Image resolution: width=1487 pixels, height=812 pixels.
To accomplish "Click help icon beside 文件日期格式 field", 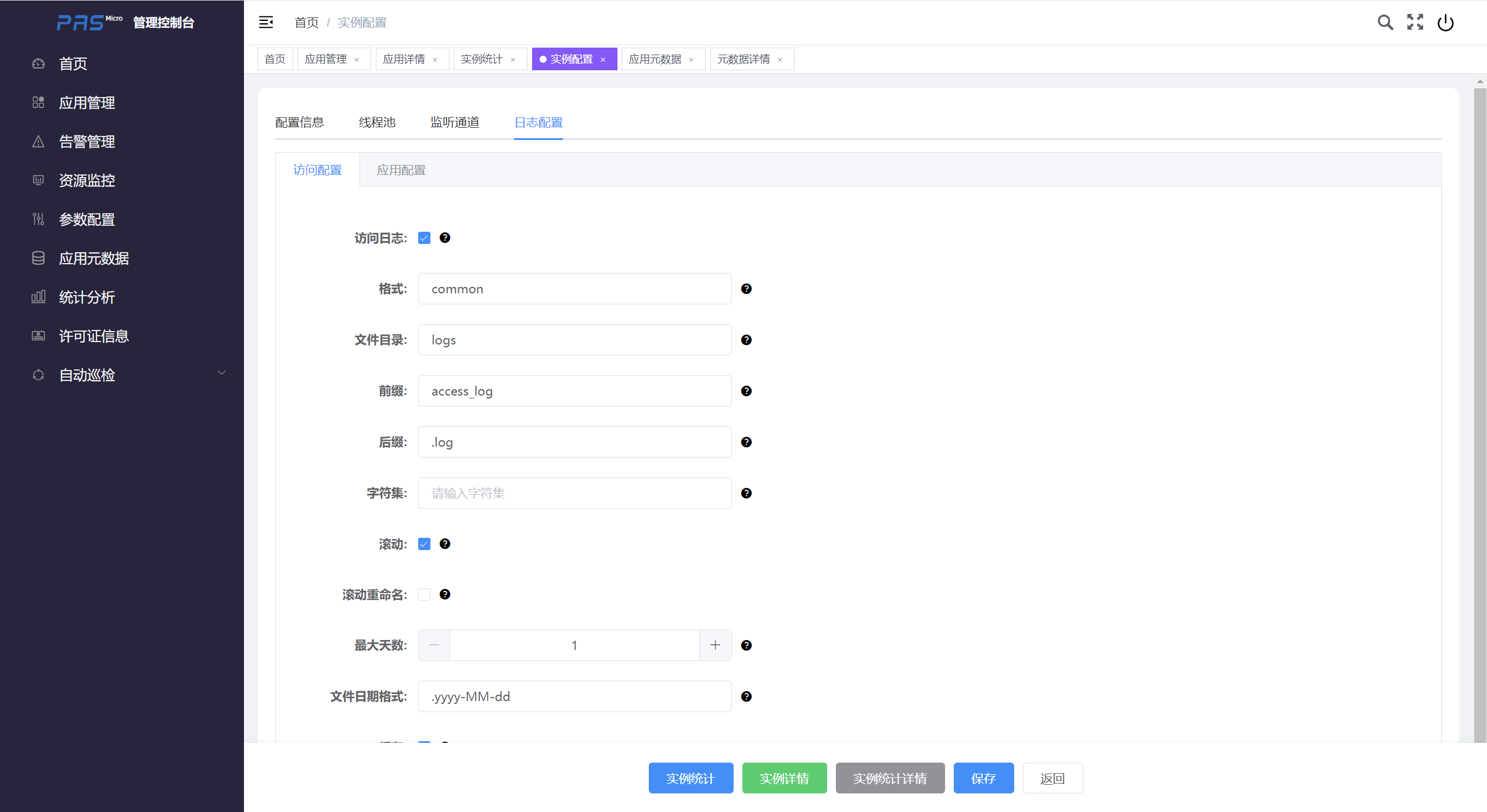I will (x=746, y=696).
